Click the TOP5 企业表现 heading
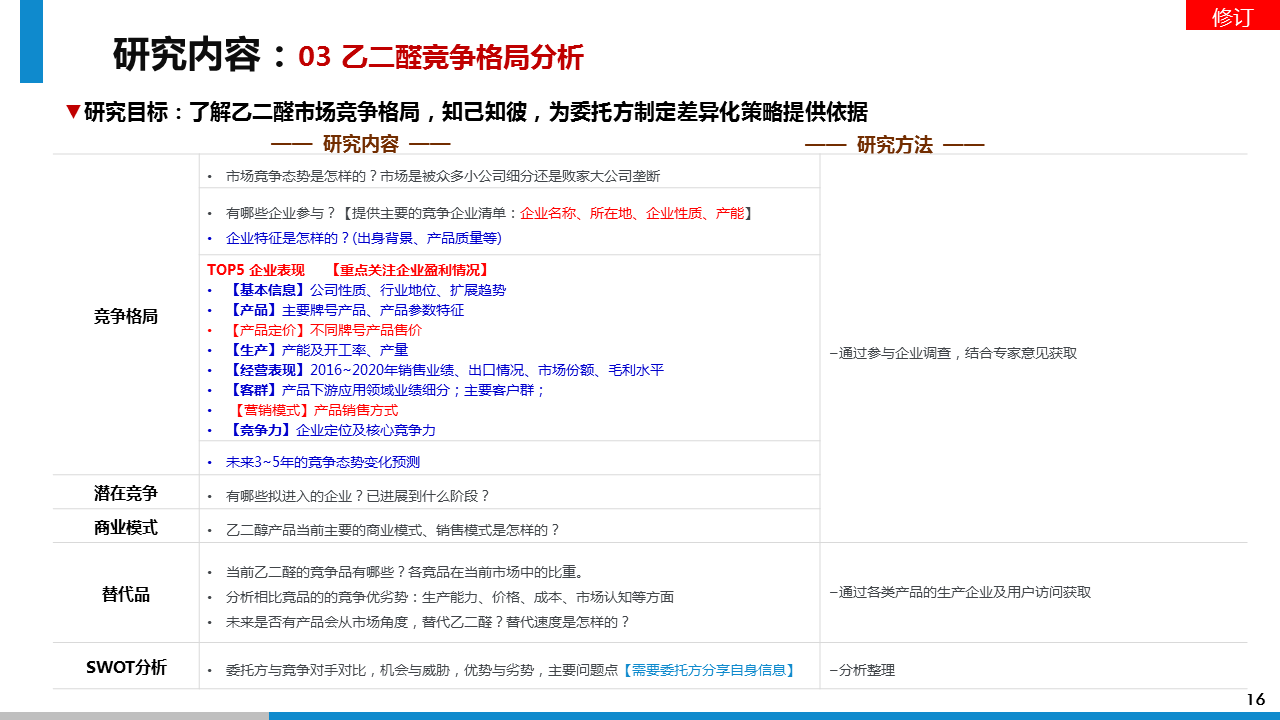This screenshot has width=1280, height=720. 256,270
